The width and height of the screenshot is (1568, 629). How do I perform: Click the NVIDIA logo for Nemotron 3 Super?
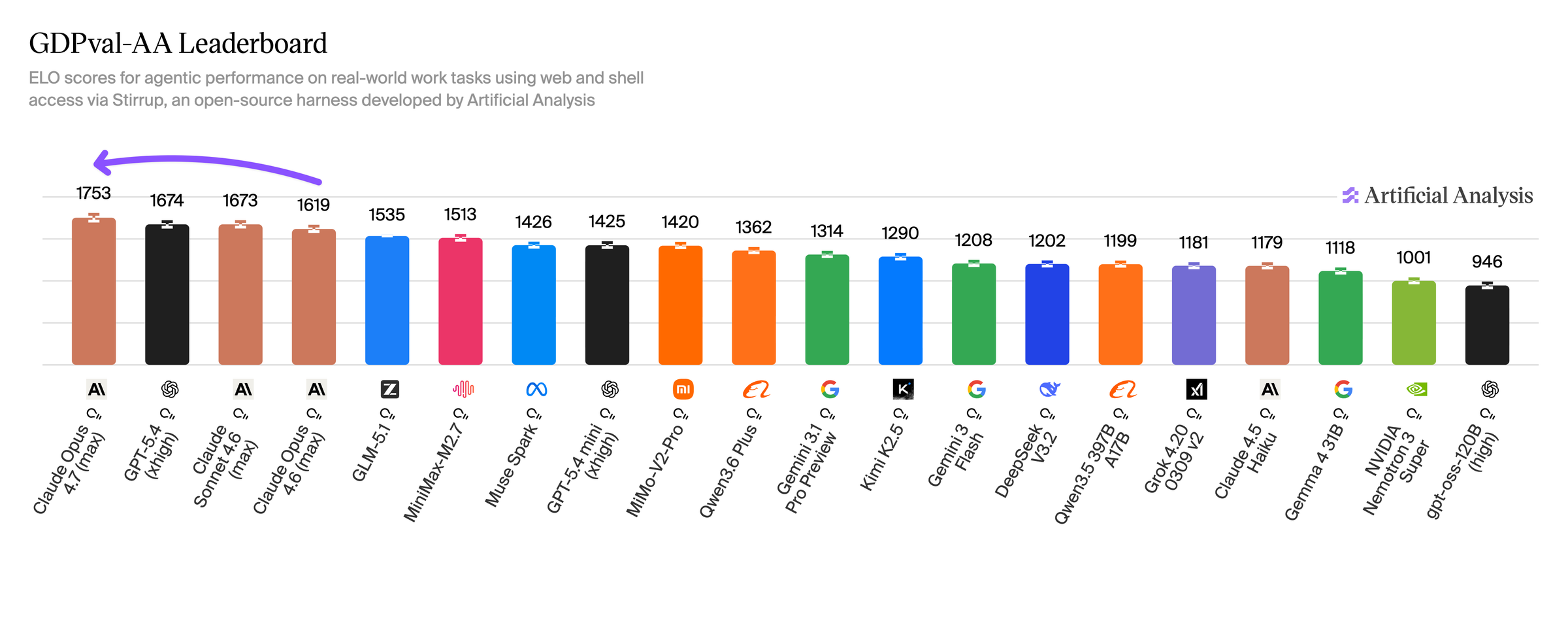[1416, 390]
